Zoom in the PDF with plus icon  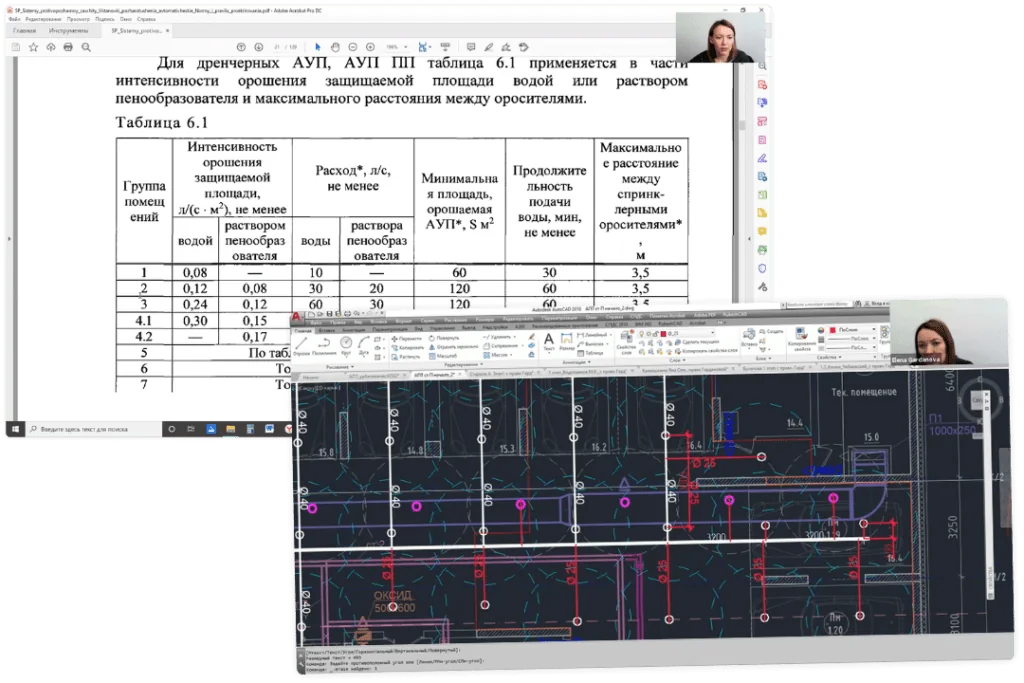coord(370,47)
